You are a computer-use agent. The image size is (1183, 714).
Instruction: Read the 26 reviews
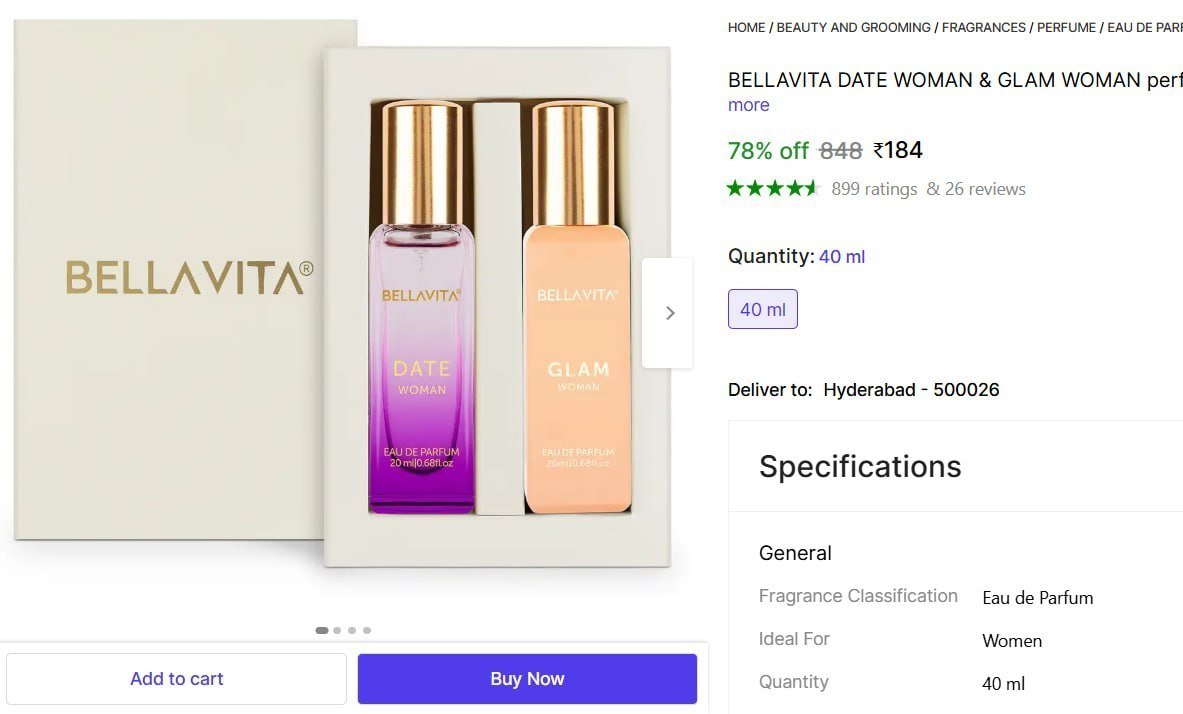[986, 188]
